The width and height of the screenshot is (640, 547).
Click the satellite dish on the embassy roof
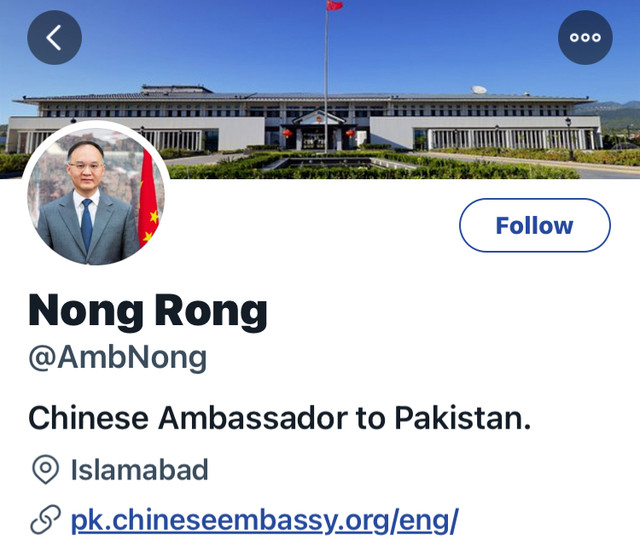pos(479,89)
